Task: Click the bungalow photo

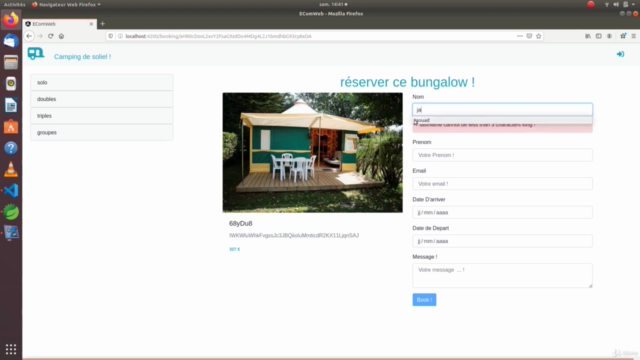Action: click(x=313, y=153)
